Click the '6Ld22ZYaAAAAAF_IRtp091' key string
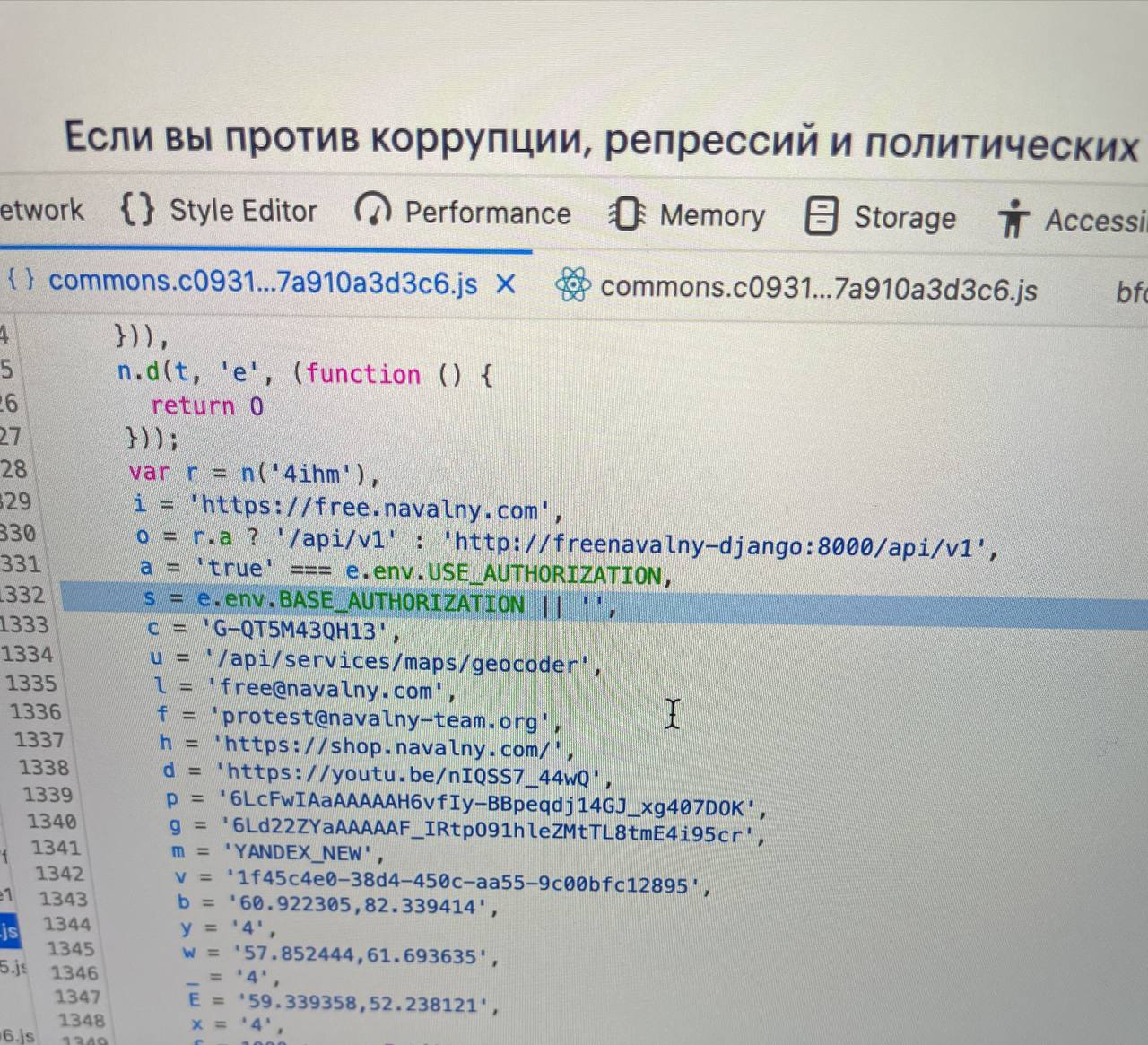The height and width of the screenshot is (1045, 1148). click(x=488, y=831)
